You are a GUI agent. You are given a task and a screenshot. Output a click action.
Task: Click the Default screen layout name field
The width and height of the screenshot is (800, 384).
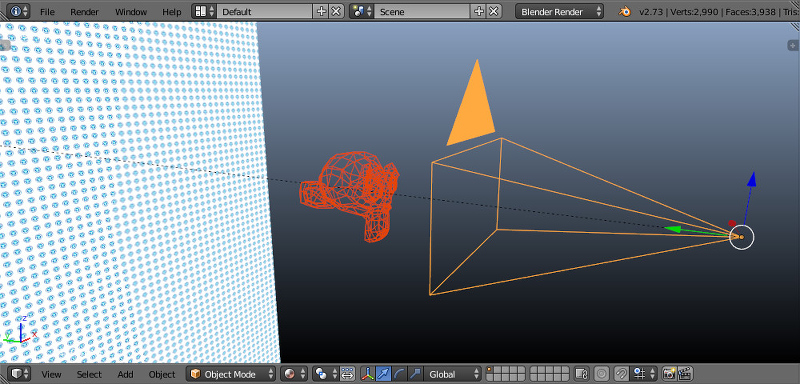click(265, 11)
